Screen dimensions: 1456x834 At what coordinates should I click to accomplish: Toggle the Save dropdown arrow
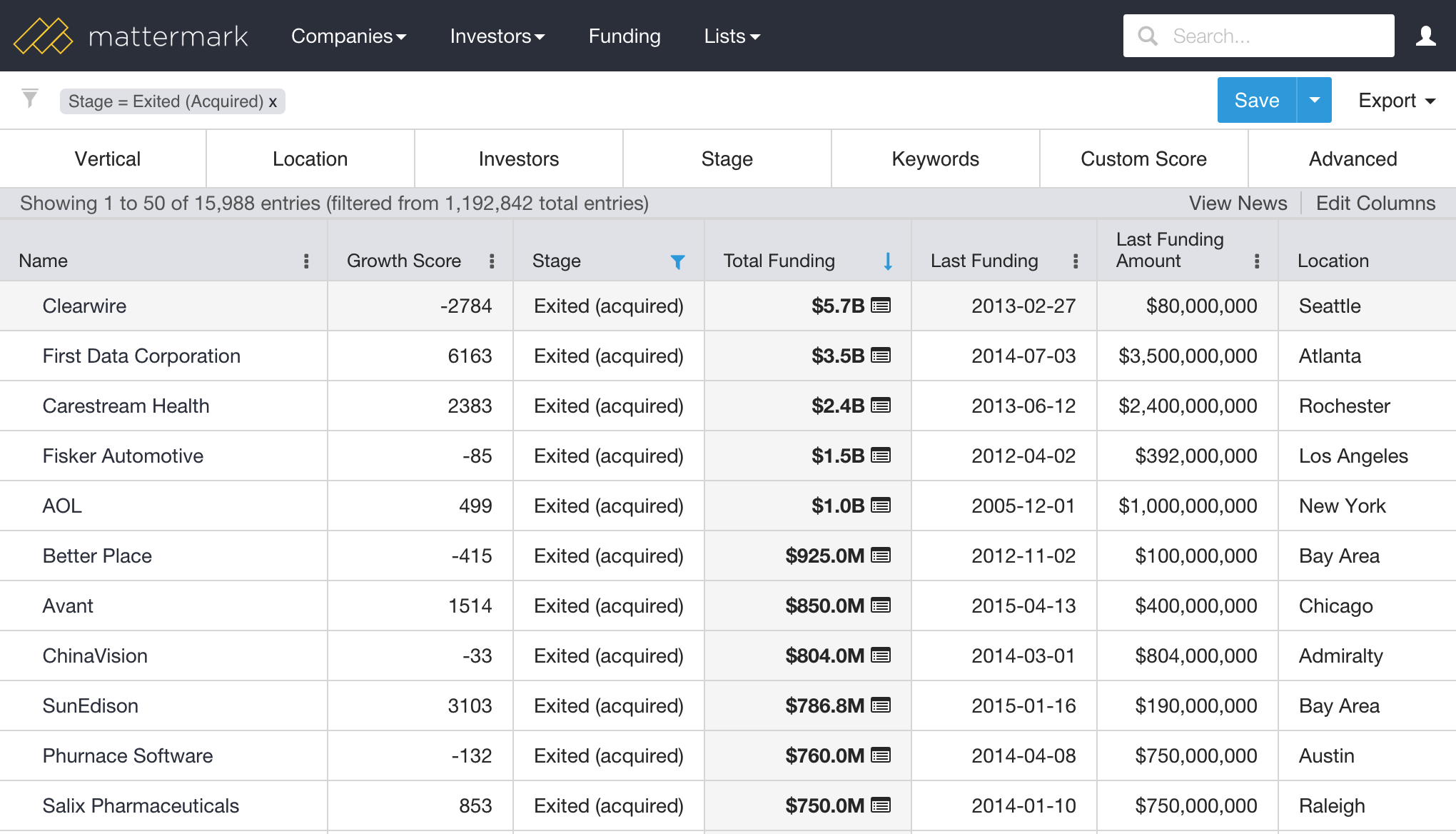(1315, 100)
